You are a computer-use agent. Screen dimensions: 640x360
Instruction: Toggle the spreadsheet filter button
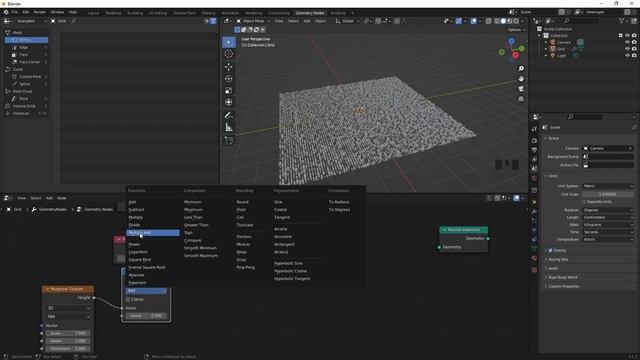coord(213,21)
